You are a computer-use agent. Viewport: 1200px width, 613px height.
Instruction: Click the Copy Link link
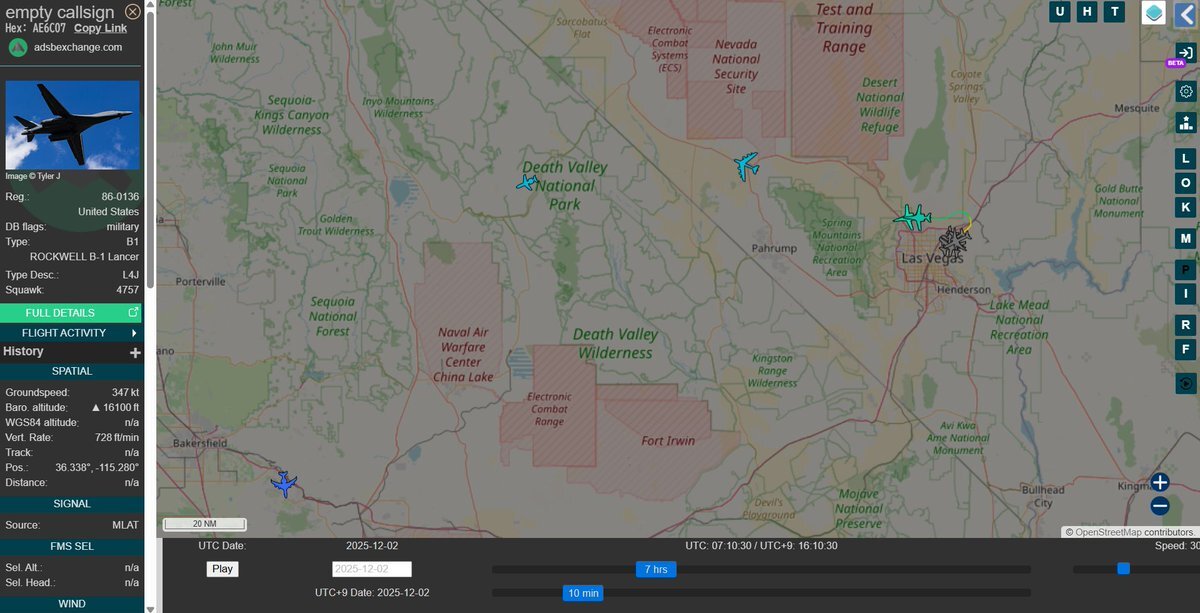coord(100,28)
